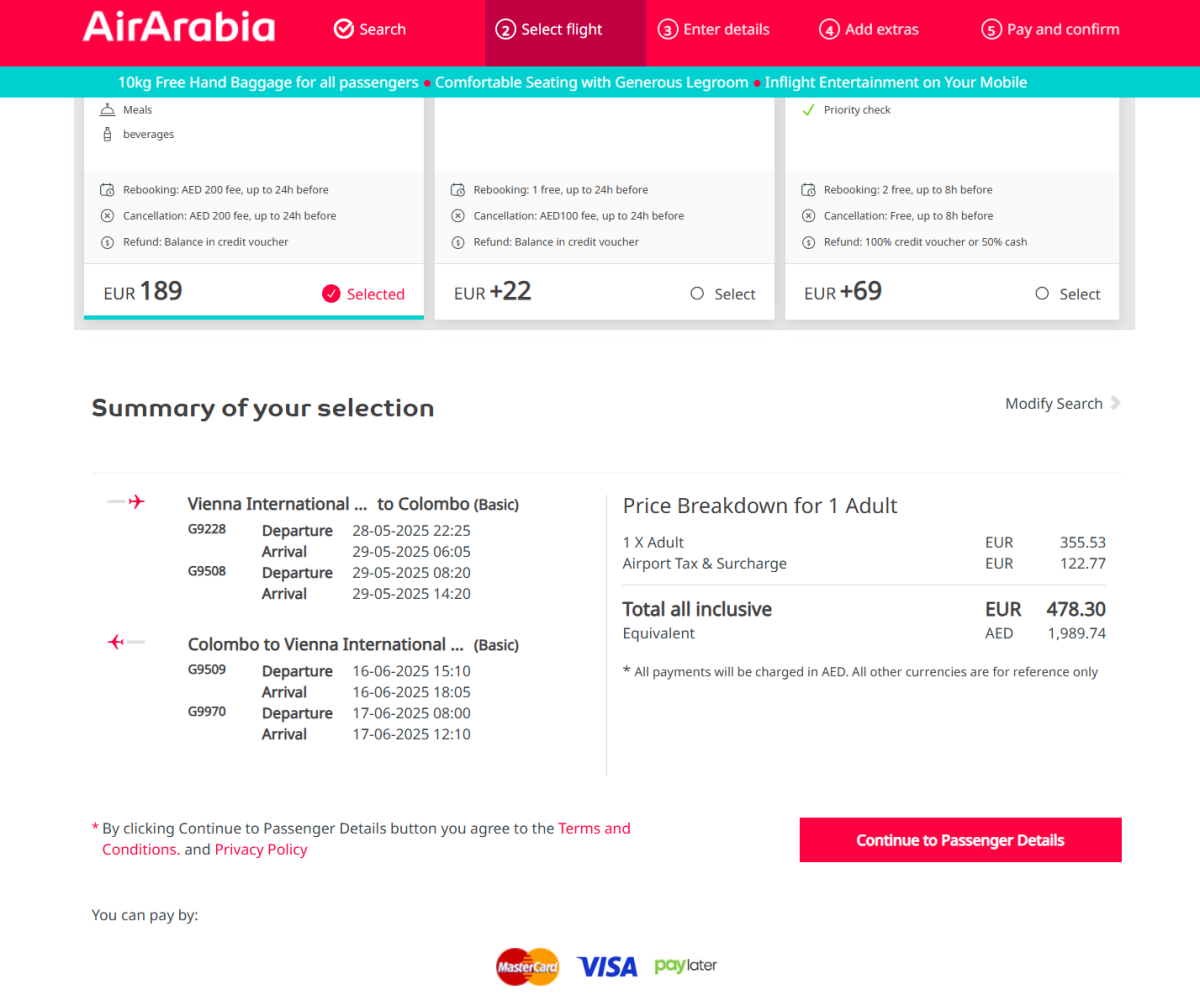
Task: Jump to the Add extras step
Action: [869, 29]
